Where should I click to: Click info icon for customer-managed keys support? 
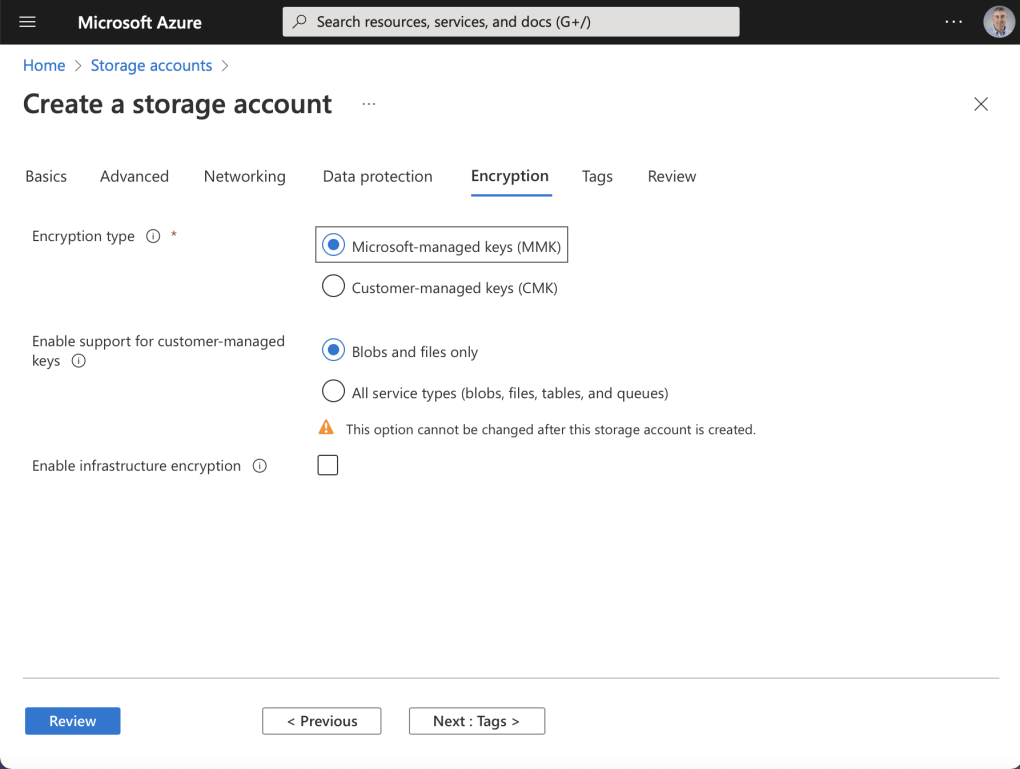[x=79, y=361]
